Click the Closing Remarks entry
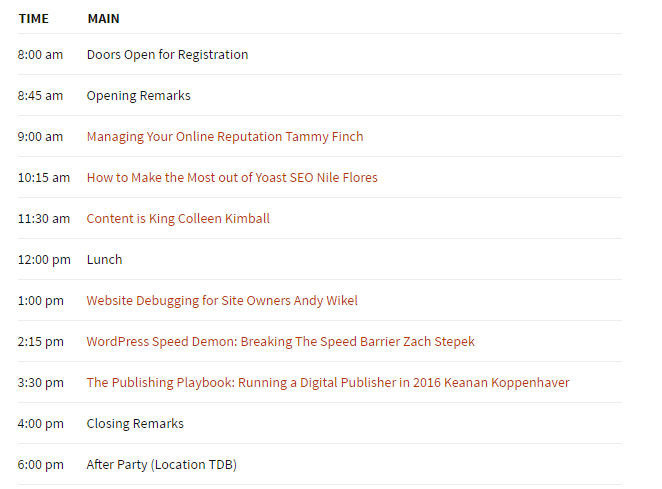 click(x=135, y=424)
